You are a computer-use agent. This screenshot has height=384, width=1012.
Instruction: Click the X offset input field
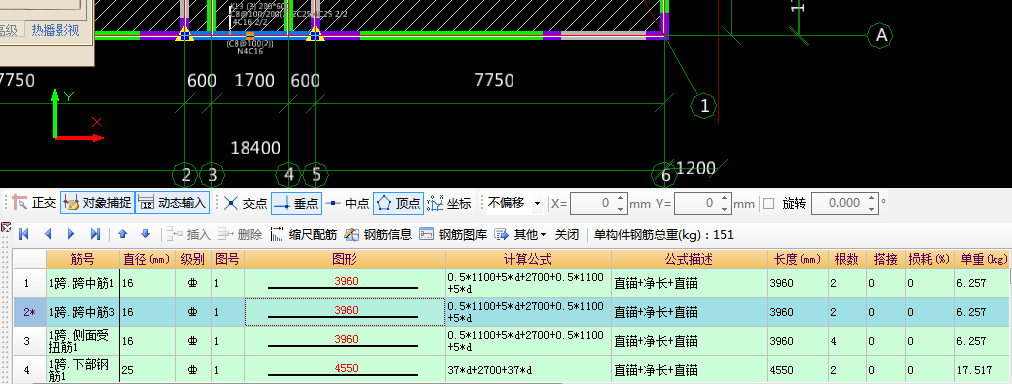(592, 203)
